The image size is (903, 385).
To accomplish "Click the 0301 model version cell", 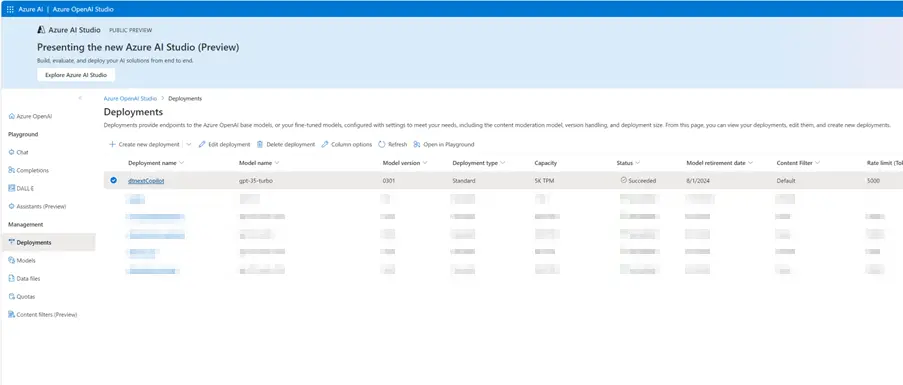I will tap(389, 180).
